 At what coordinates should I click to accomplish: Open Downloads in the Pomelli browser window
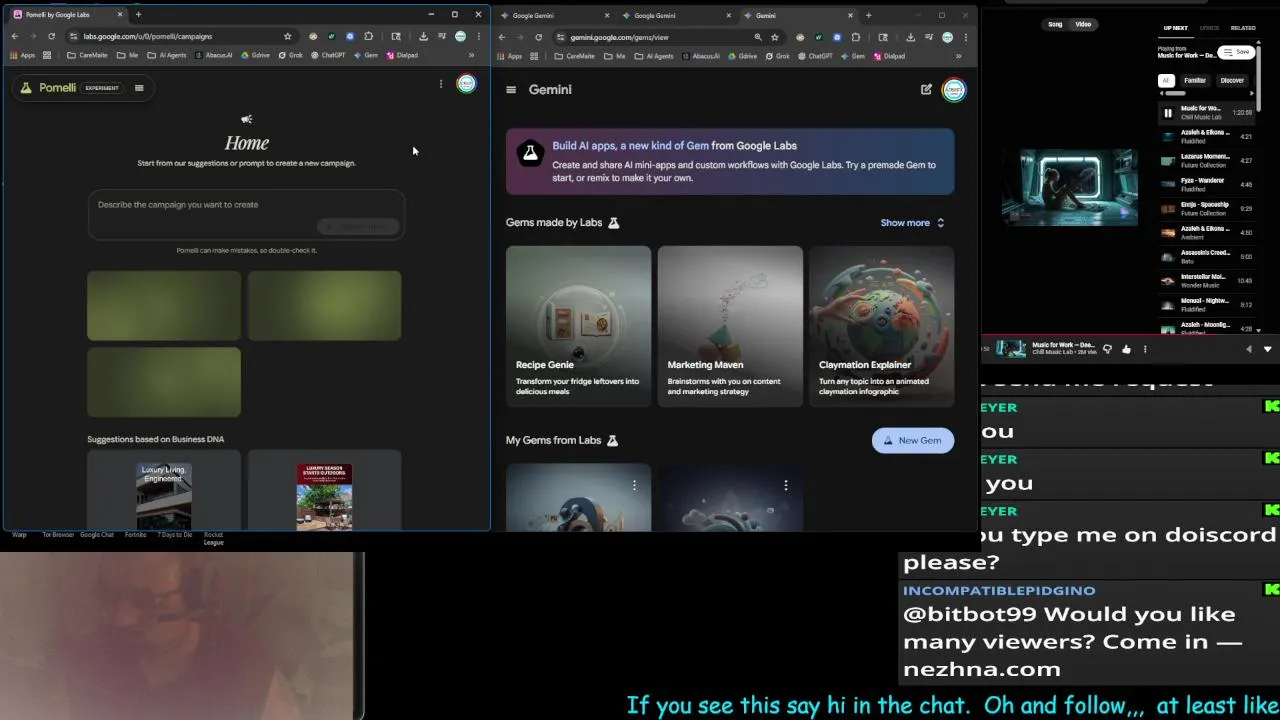click(423, 36)
